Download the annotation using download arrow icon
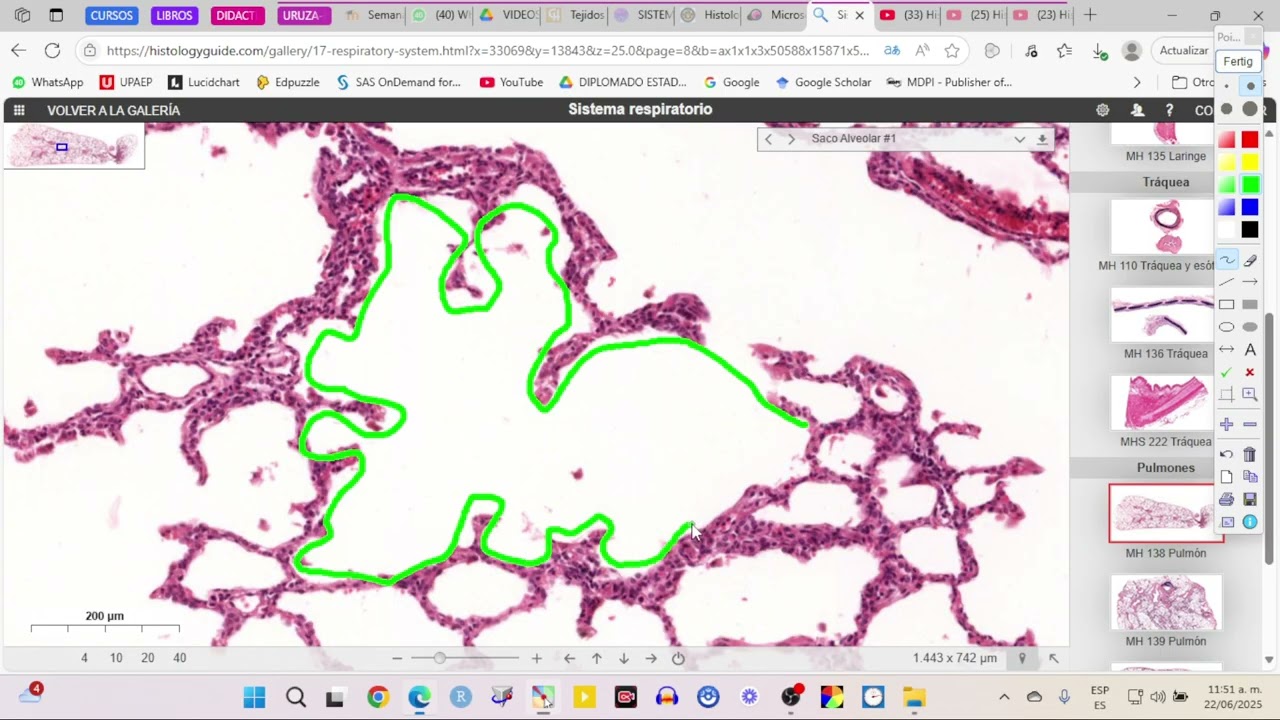Viewport: 1280px width, 720px height. 1042,139
